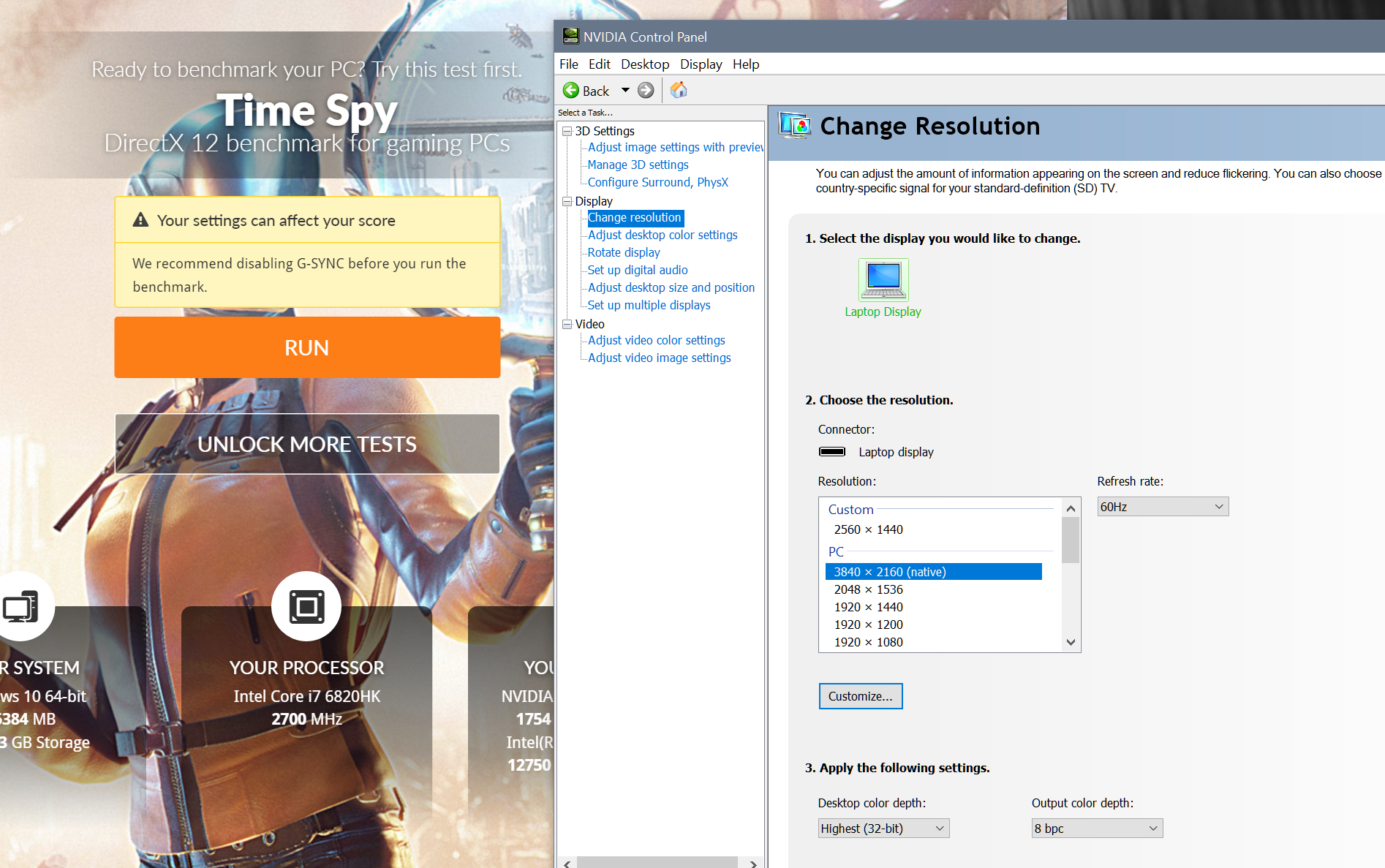Open the Back history dropdown arrow
Image resolution: width=1385 pixels, height=868 pixels.
coord(625,90)
